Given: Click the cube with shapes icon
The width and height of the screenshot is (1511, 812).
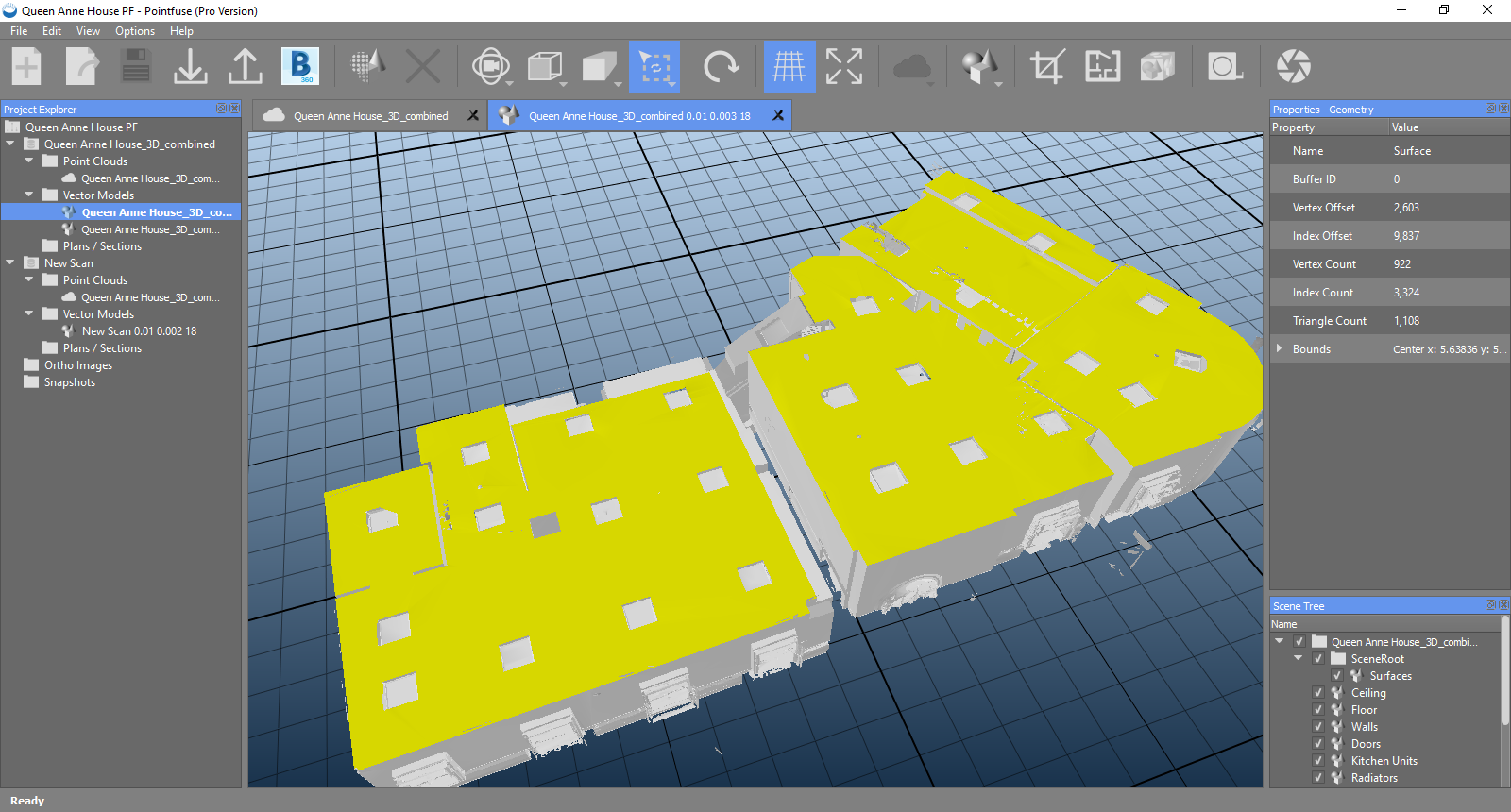Looking at the screenshot, I should point(1157,67).
